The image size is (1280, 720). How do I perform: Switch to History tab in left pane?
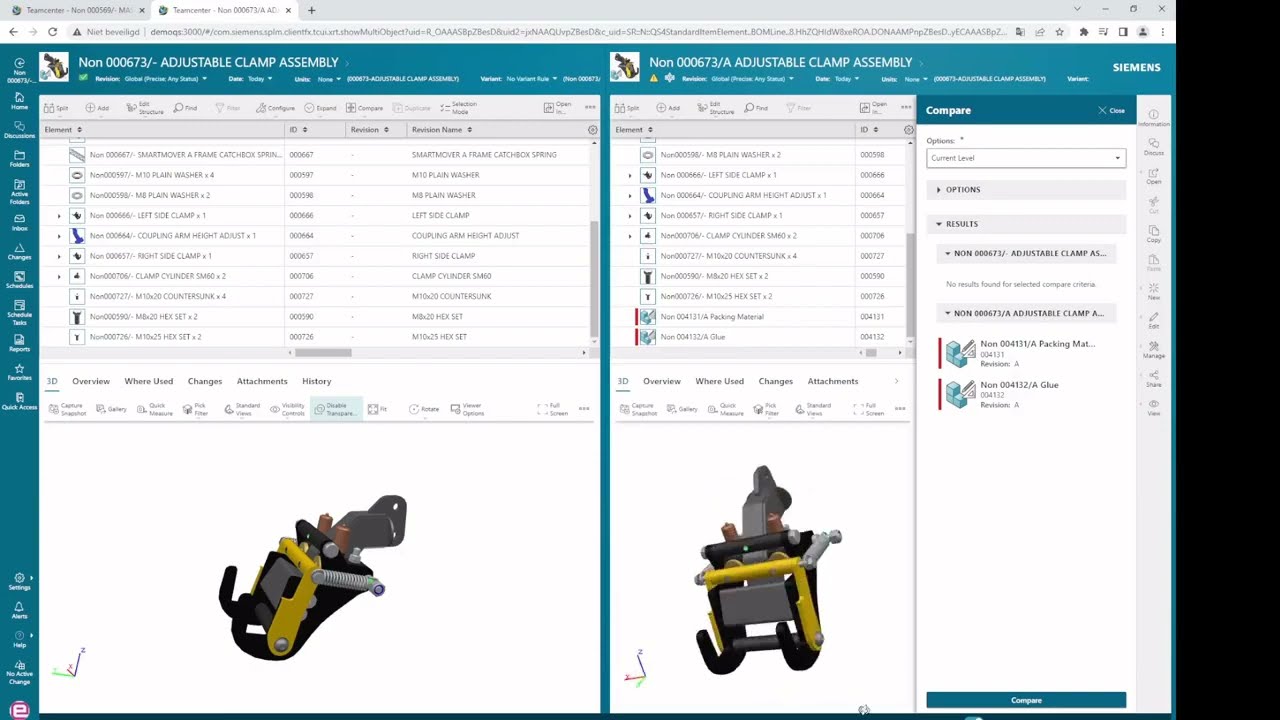[x=316, y=381]
